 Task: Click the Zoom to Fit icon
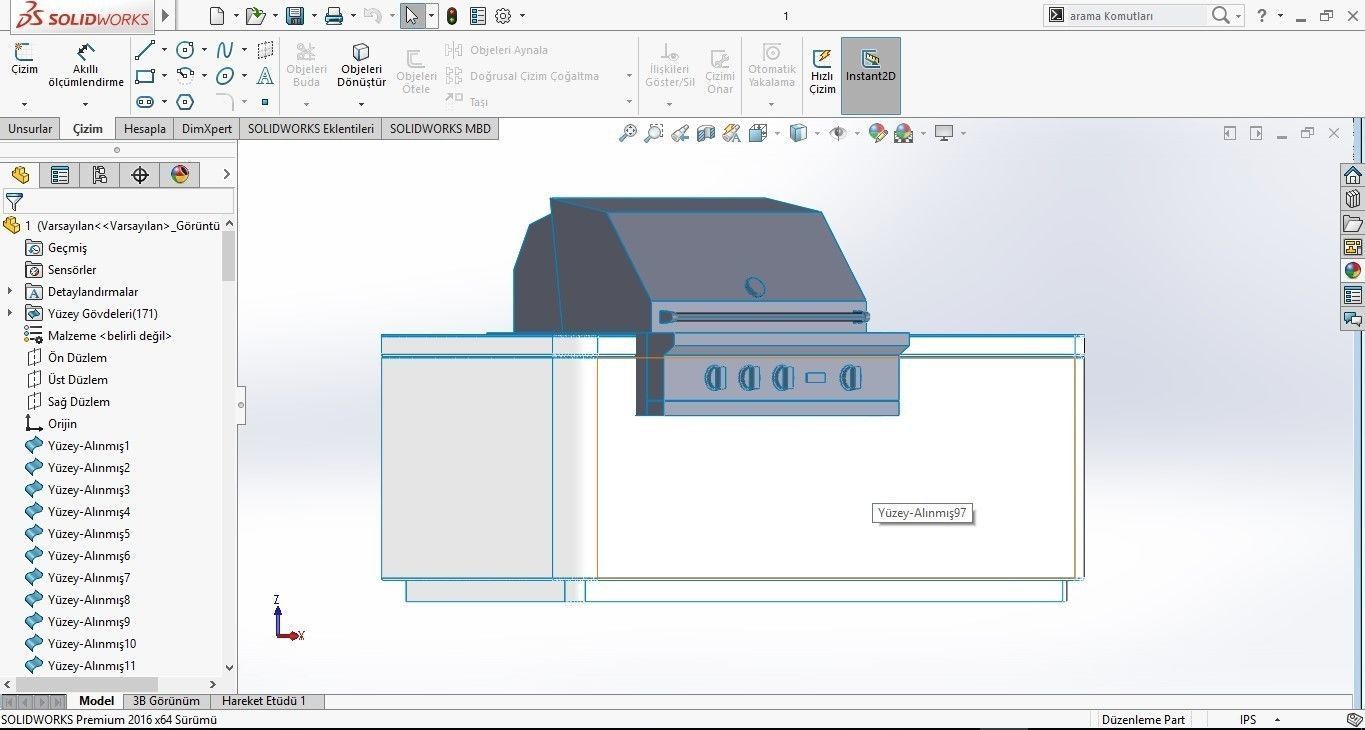coord(628,133)
